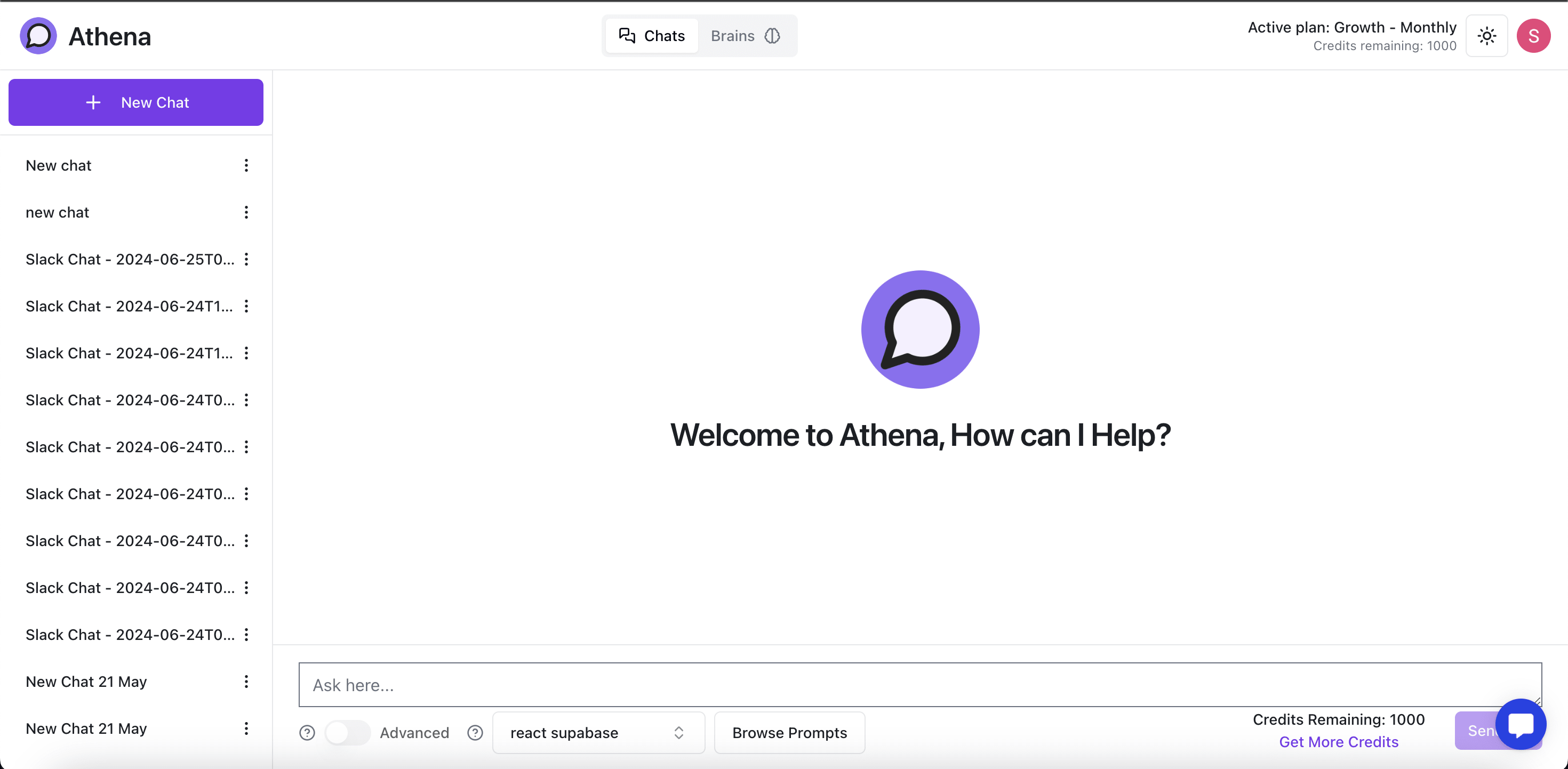Click help icon left of Advanced toggle

(x=307, y=732)
